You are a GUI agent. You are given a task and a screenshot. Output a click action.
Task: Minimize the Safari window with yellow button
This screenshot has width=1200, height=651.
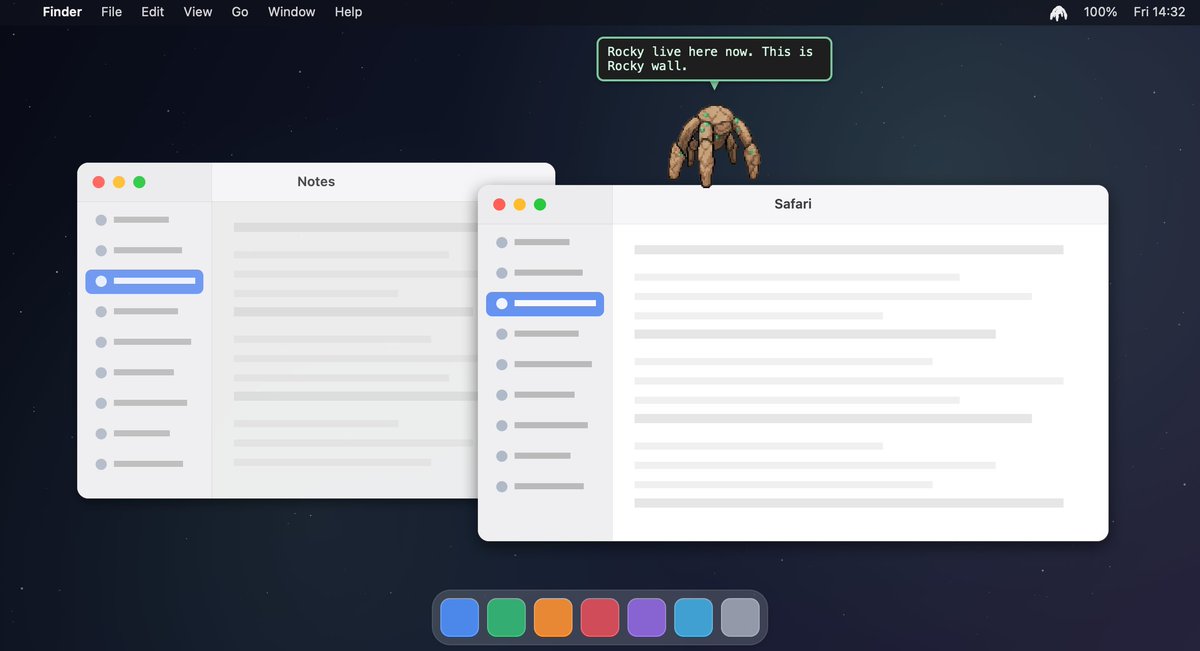pyautogui.click(x=519, y=204)
